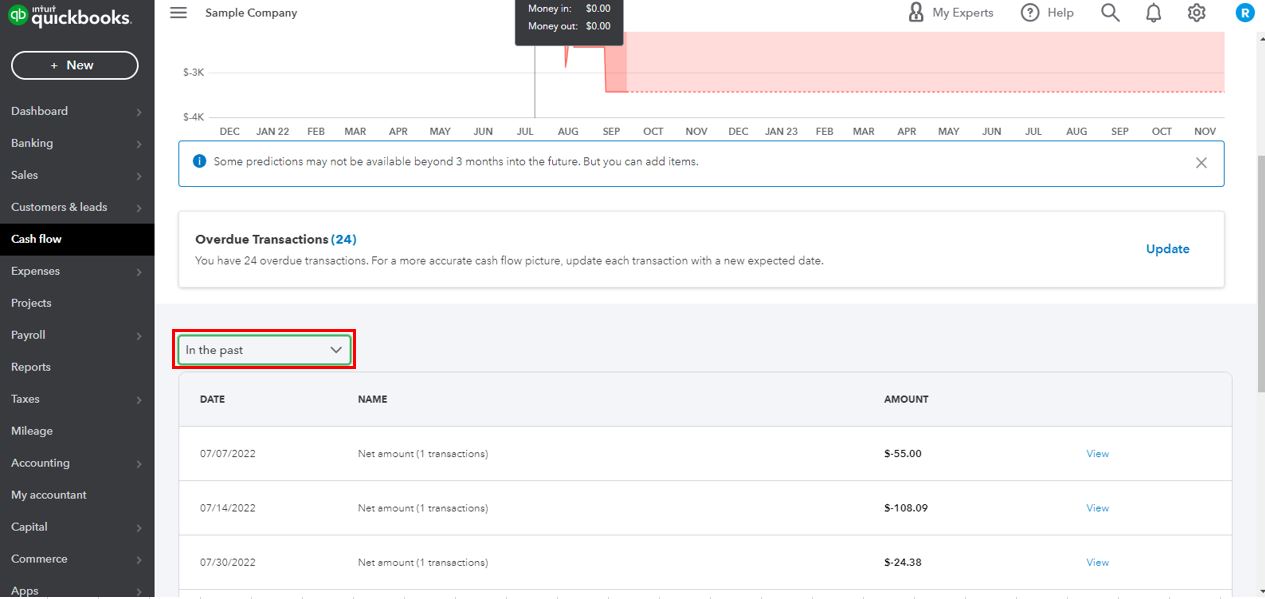
Task: Open Commerce in the sidebar
Action: pyautogui.click(x=39, y=559)
